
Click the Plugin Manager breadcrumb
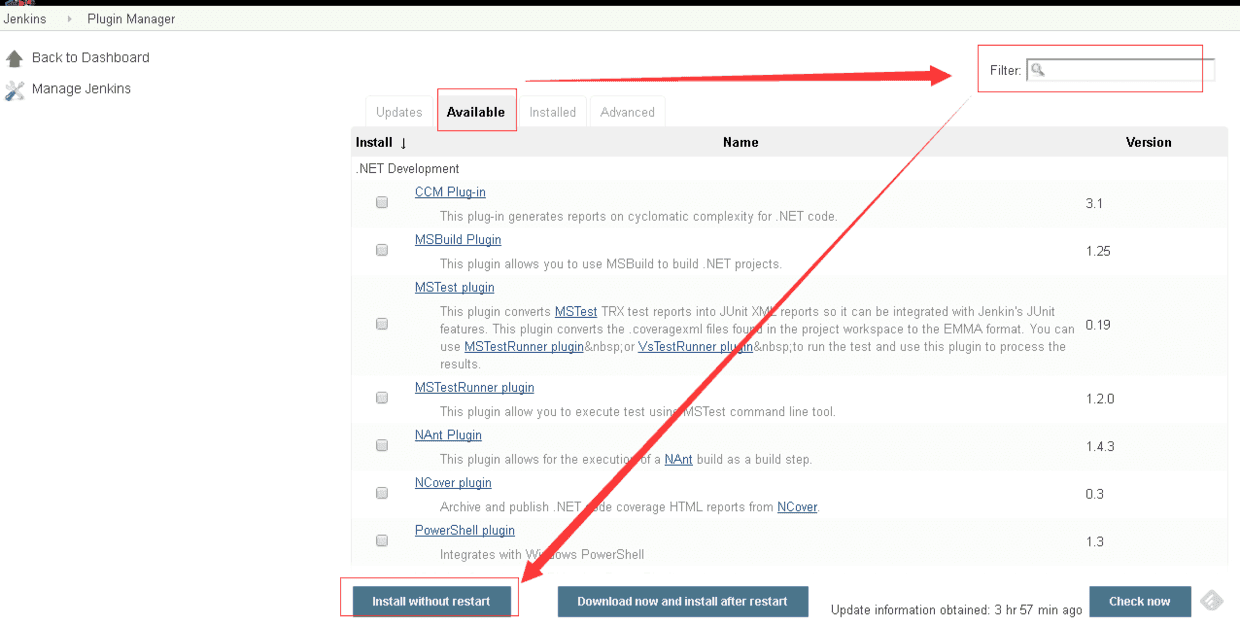point(131,19)
